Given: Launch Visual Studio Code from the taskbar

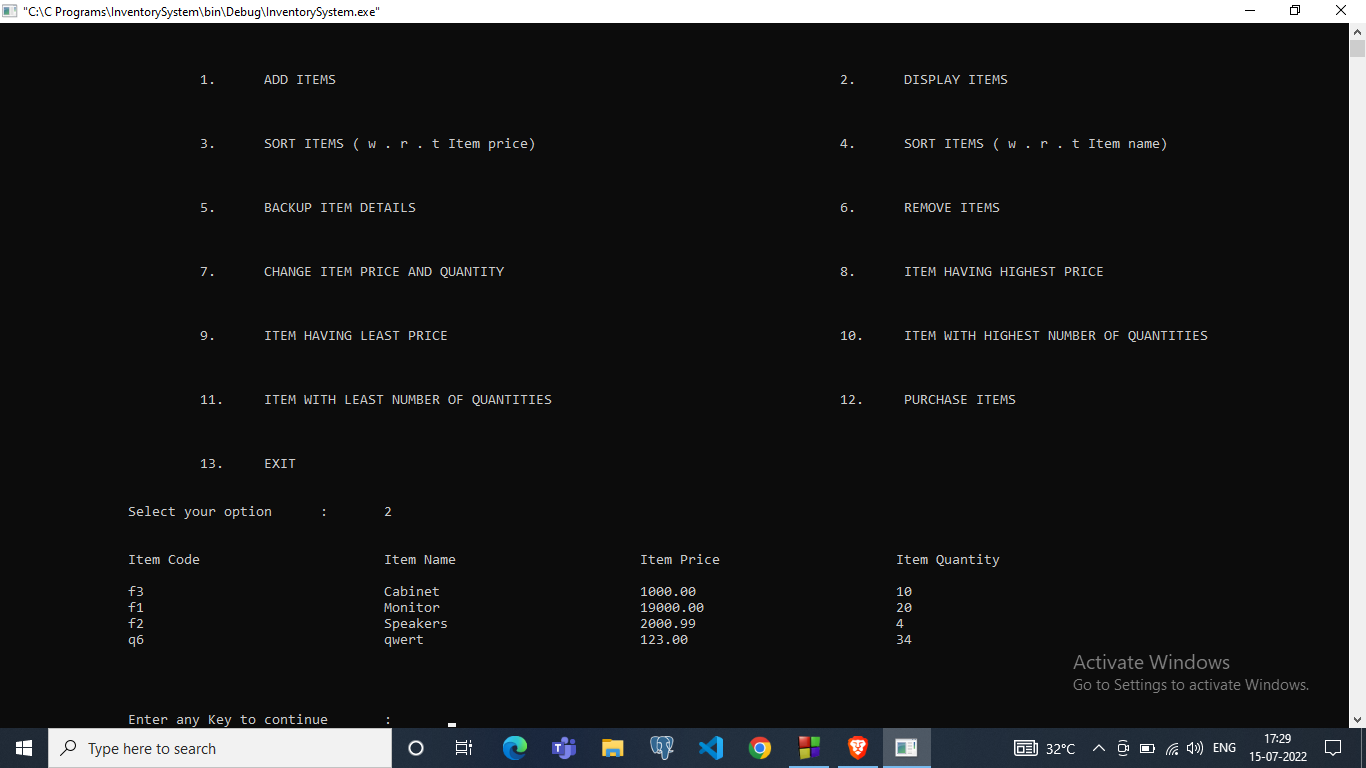Looking at the screenshot, I should (x=710, y=747).
